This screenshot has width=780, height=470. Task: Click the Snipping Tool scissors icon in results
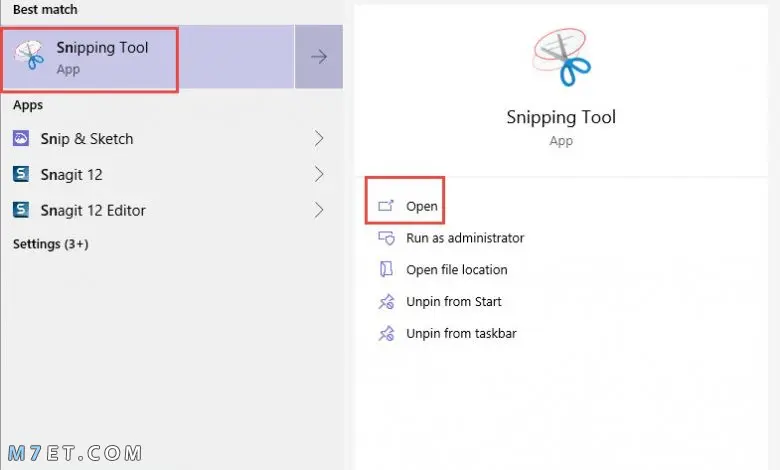[x=29, y=55]
